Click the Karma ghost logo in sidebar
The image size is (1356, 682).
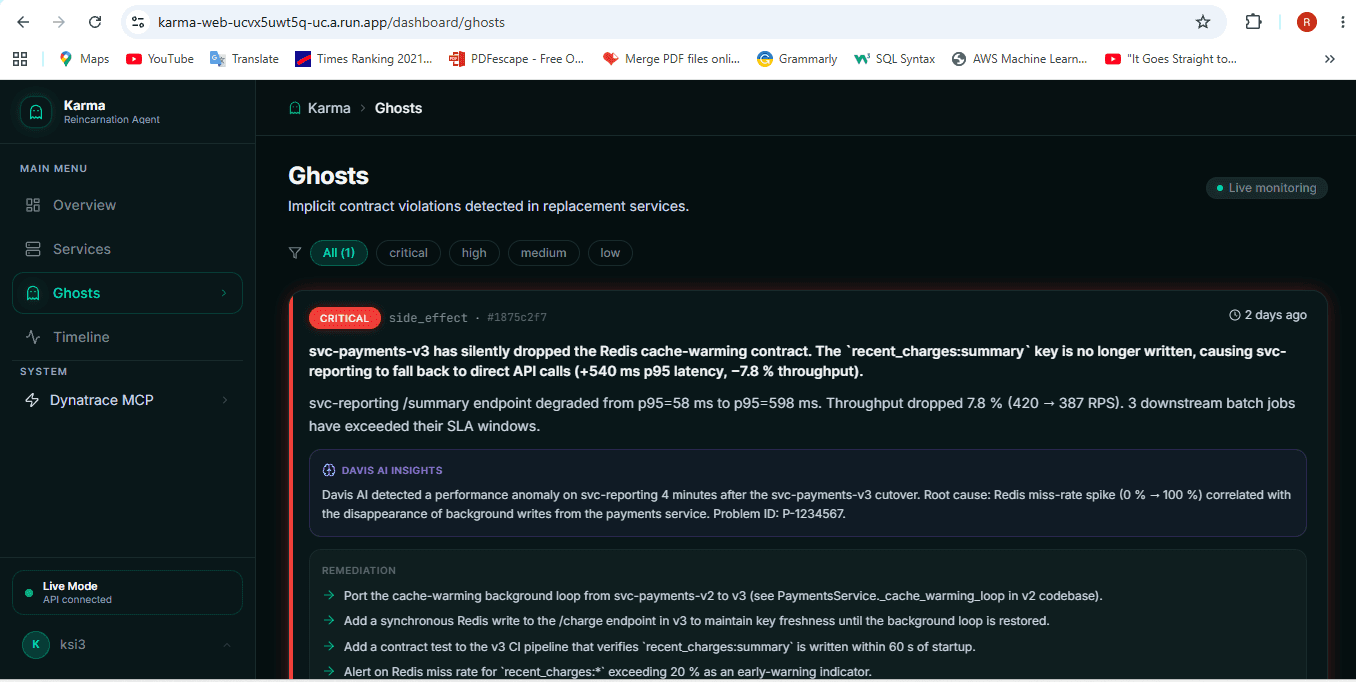point(36,112)
